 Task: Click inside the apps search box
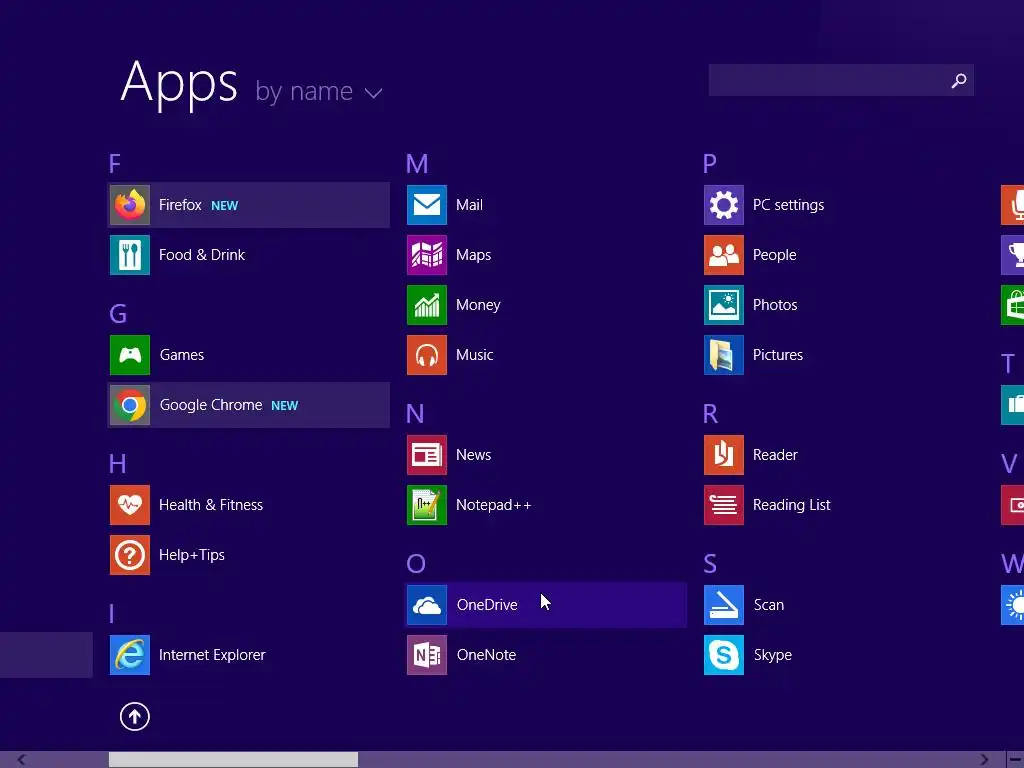click(x=841, y=80)
